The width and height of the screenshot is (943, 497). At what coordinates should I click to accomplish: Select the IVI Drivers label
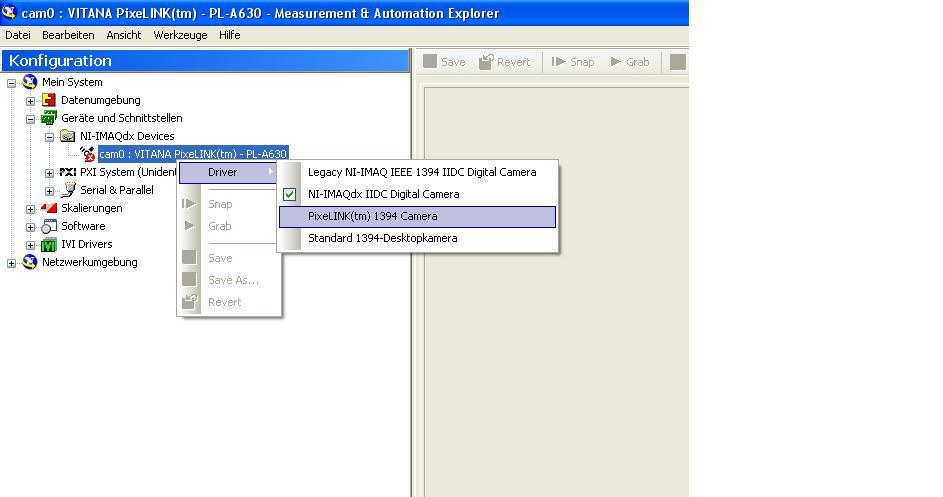click(87, 244)
